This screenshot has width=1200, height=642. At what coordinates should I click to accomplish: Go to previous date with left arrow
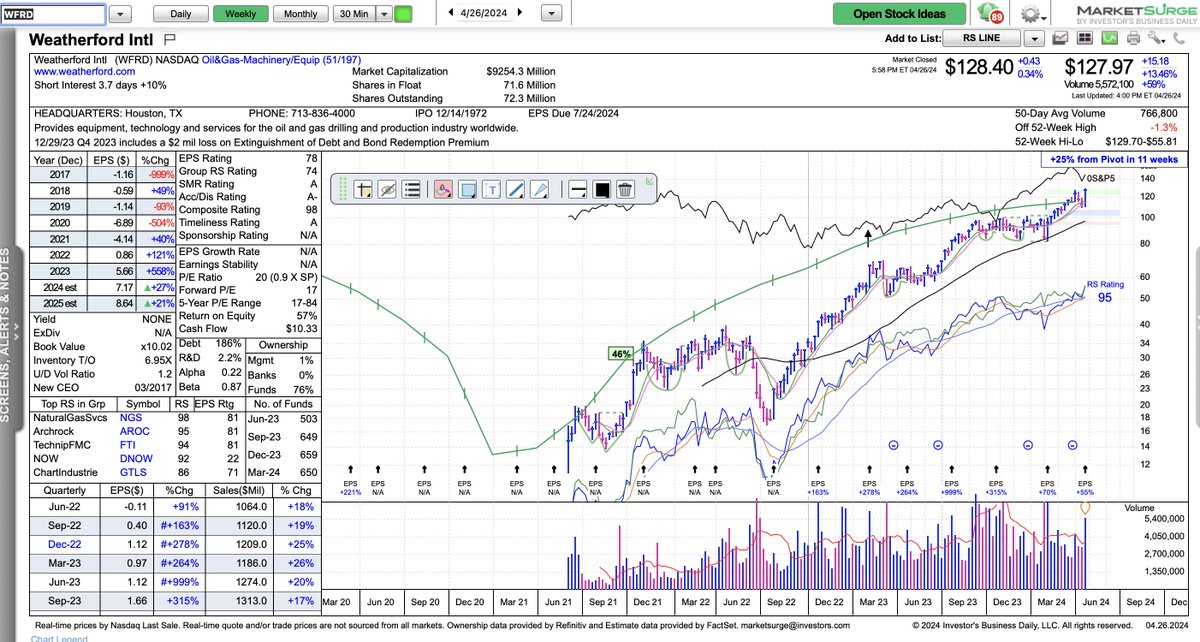coord(451,14)
